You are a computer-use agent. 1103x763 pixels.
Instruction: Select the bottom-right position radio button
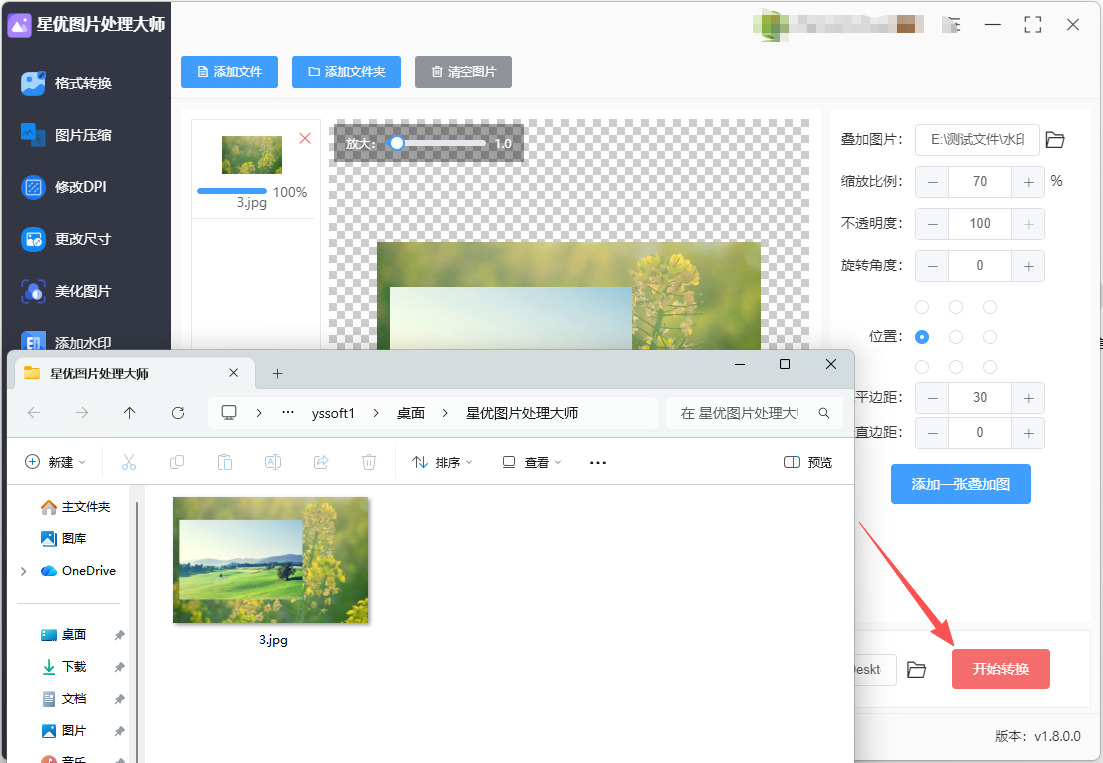(x=990, y=367)
